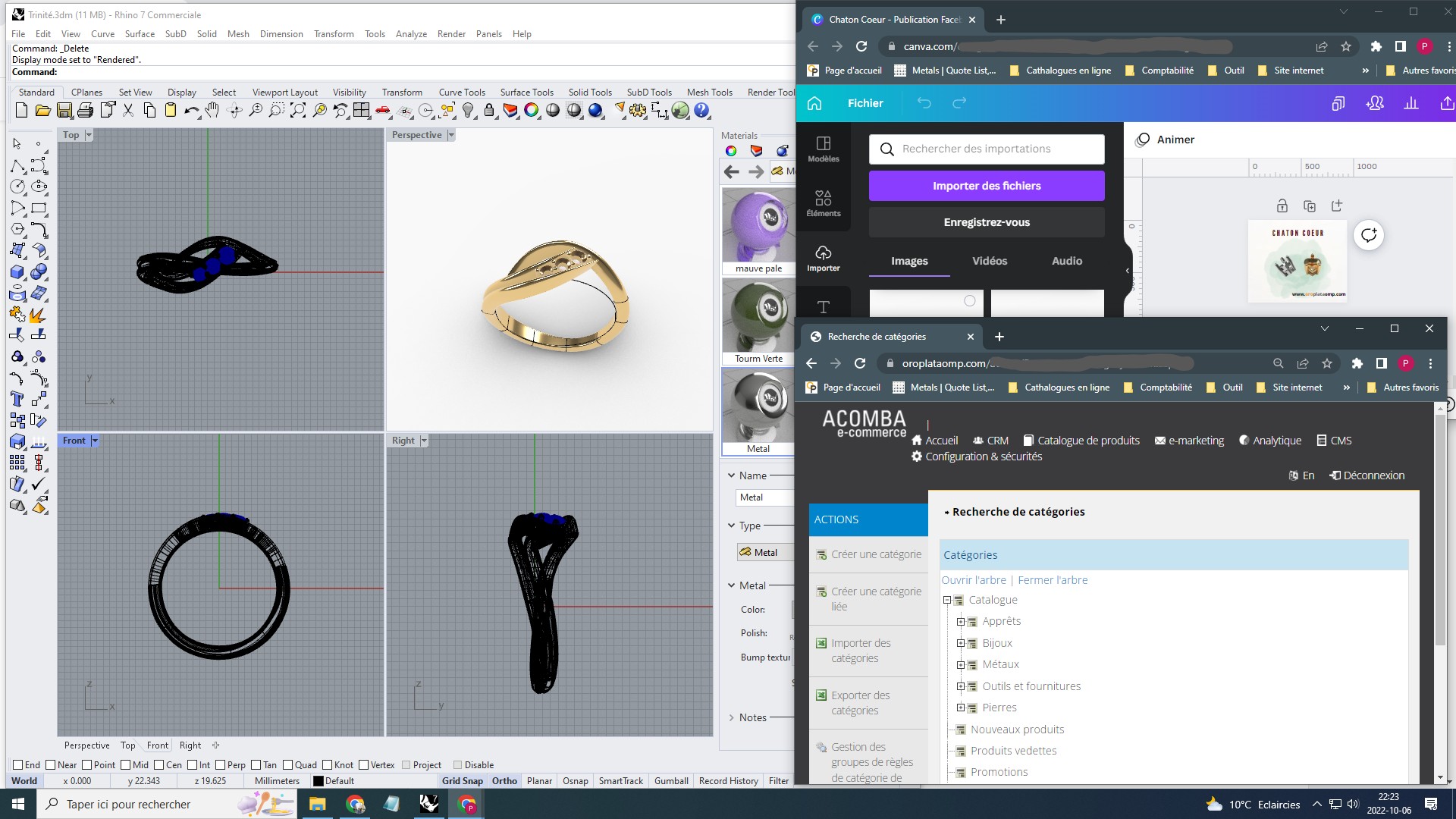Image resolution: width=1456 pixels, height=819 pixels.
Task: Expand the Bijoux category tree node
Action: [960, 643]
